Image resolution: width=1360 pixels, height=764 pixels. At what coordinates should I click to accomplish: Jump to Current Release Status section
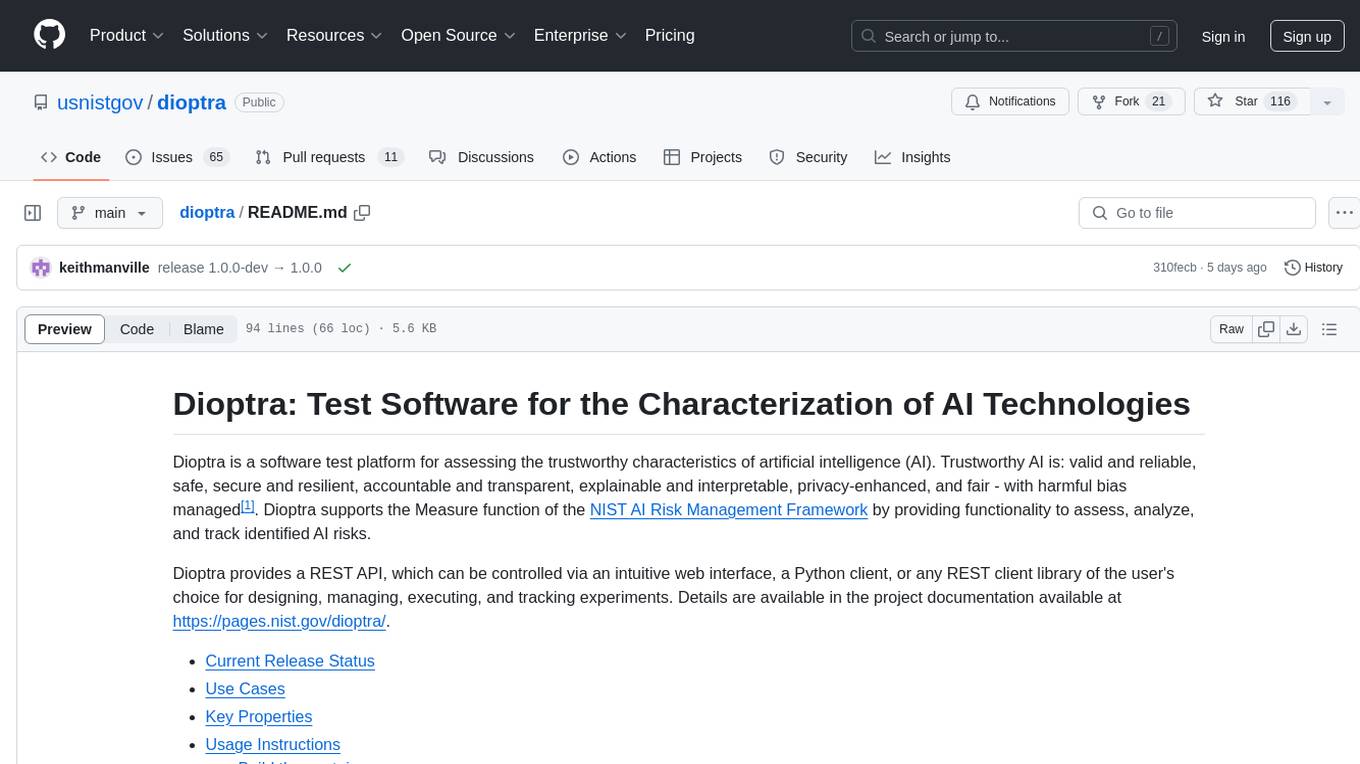click(290, 661)
